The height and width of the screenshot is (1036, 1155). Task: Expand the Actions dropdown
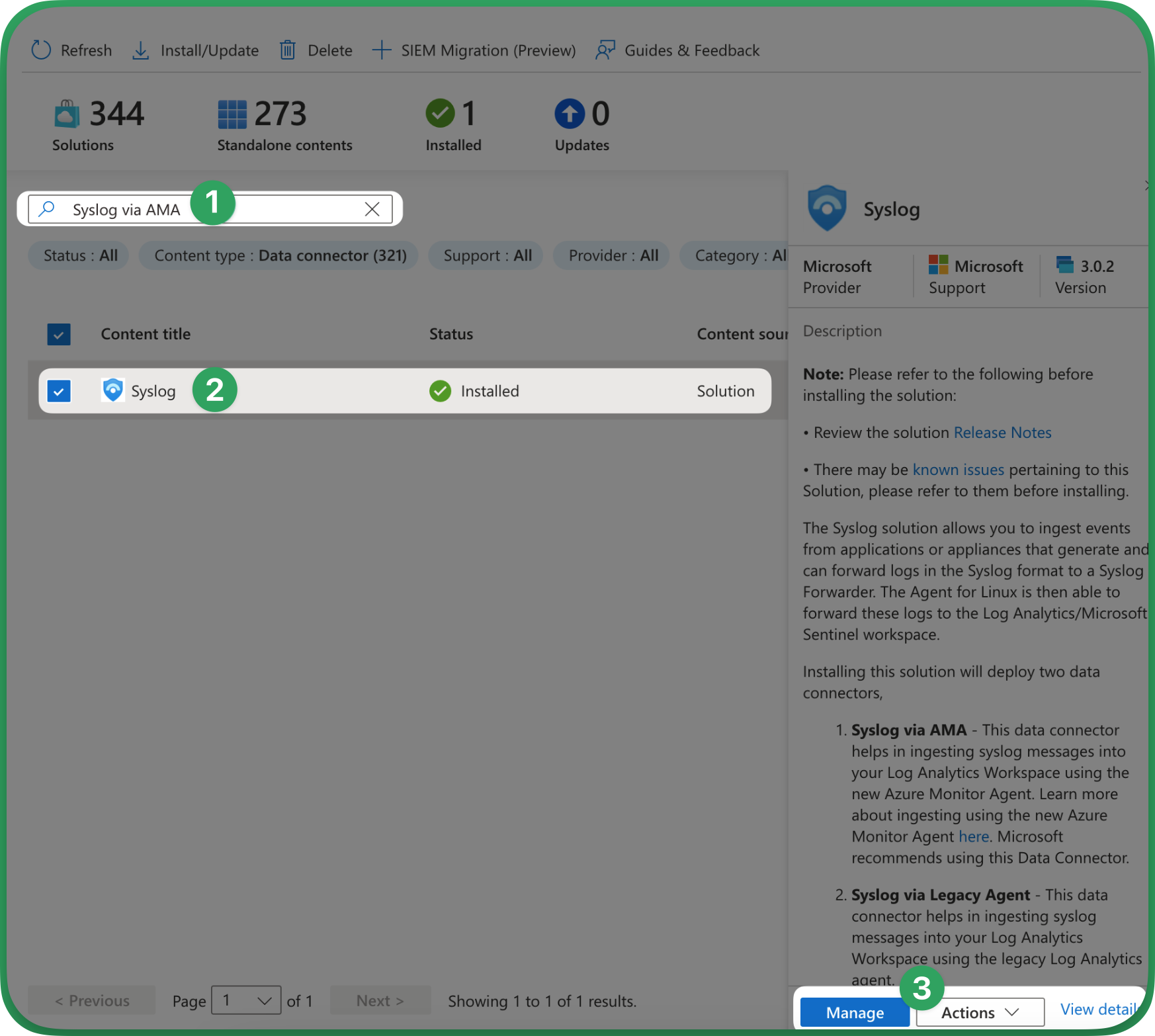[x=979, y=1012]
